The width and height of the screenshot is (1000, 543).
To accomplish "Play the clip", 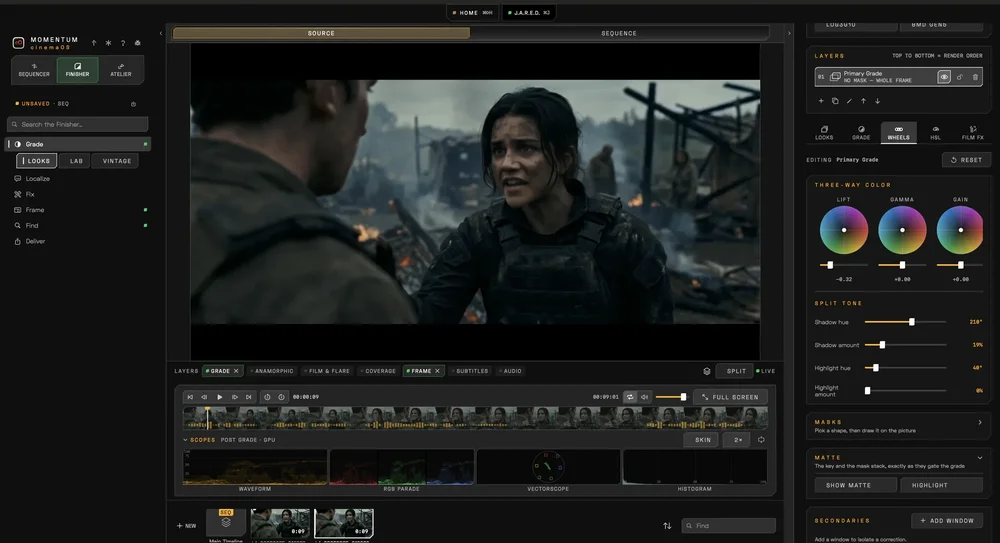I will (x=219, y=397).
